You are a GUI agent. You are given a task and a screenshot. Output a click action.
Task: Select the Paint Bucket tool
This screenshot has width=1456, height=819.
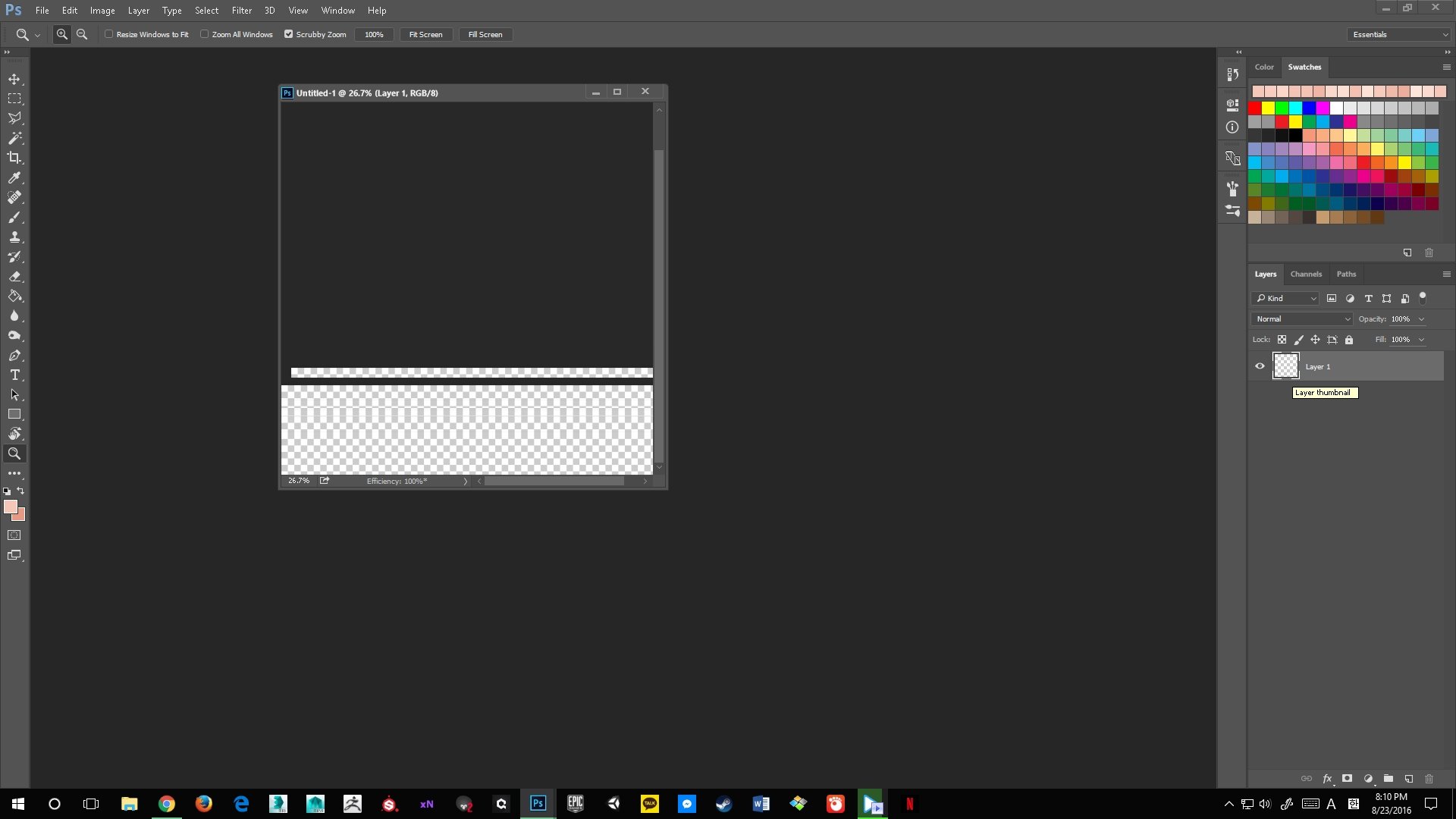coord(14,296)
